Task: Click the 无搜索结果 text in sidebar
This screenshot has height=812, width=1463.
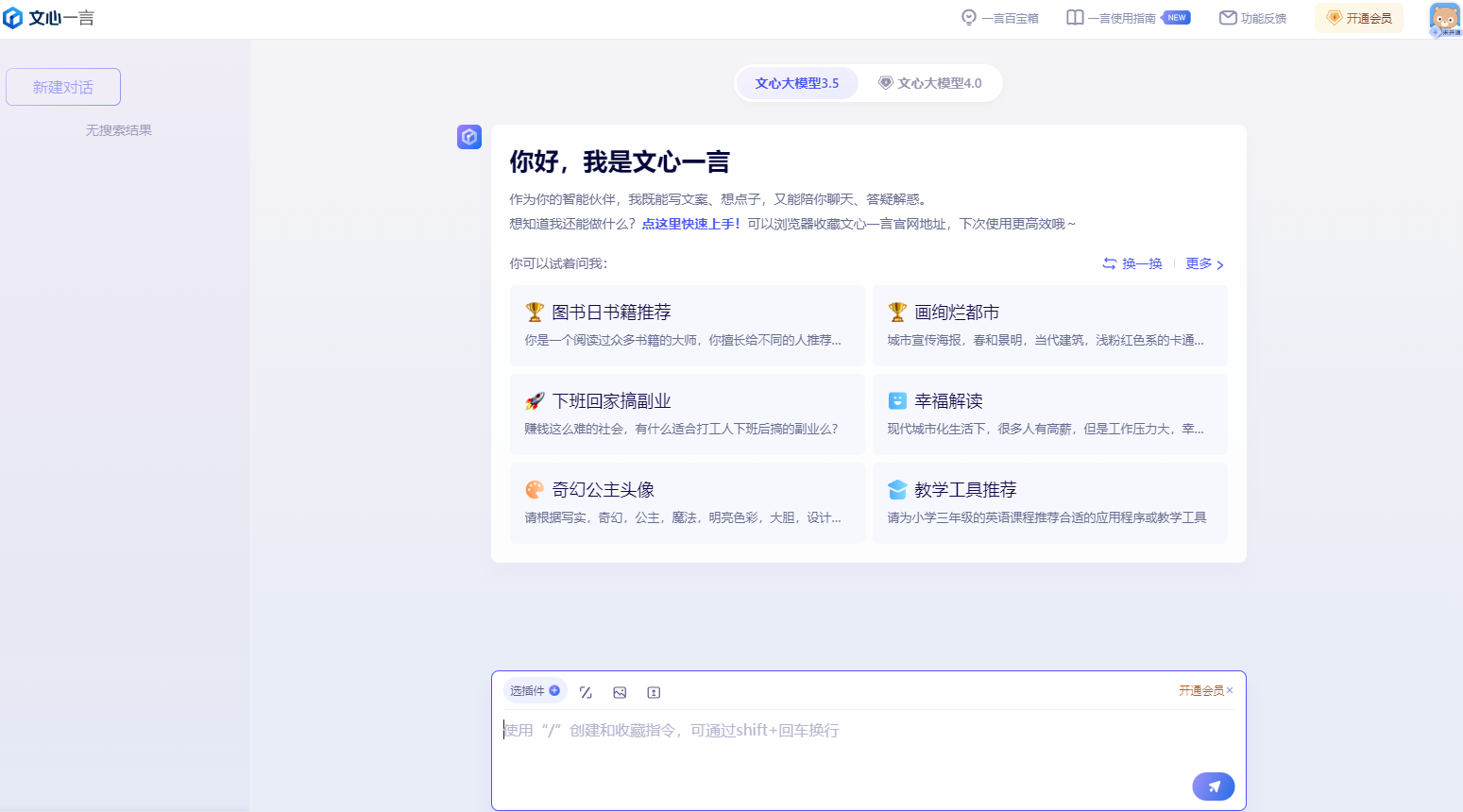Action: 119,130
